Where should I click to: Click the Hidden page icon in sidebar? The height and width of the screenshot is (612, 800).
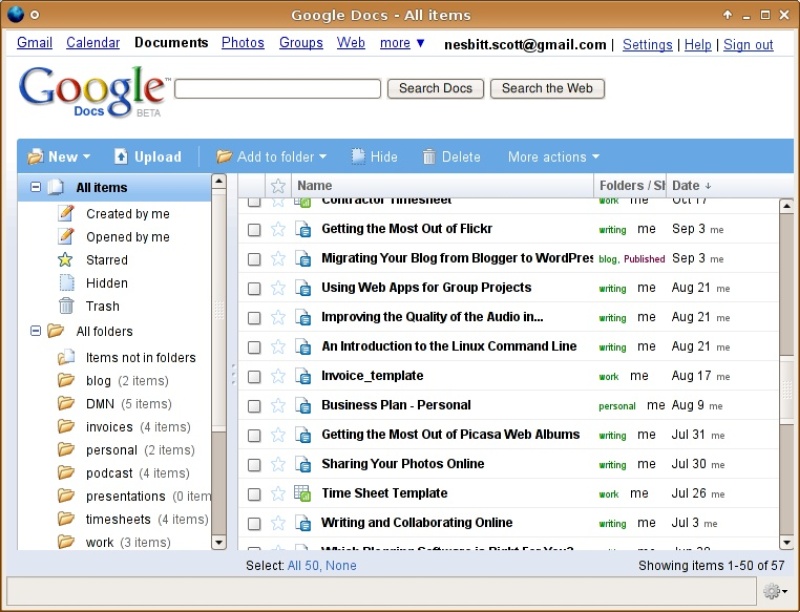66,283
